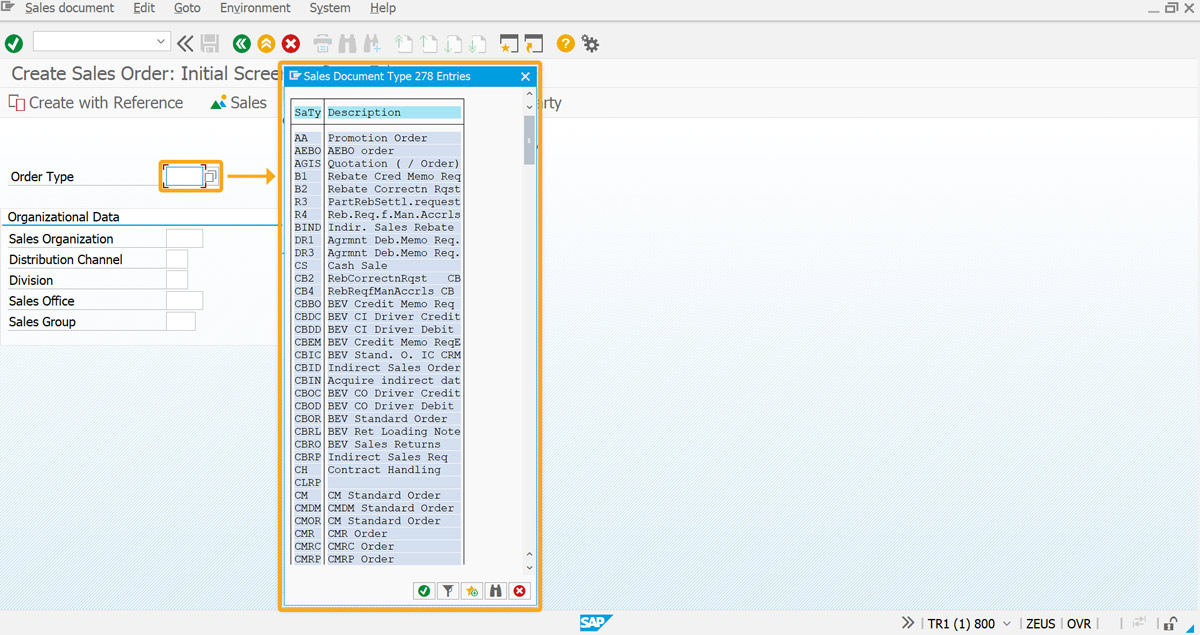Collapse command field with double-chevron icon
The width and height of the screenshot is (1200, 635).
(x=185, y=43)
